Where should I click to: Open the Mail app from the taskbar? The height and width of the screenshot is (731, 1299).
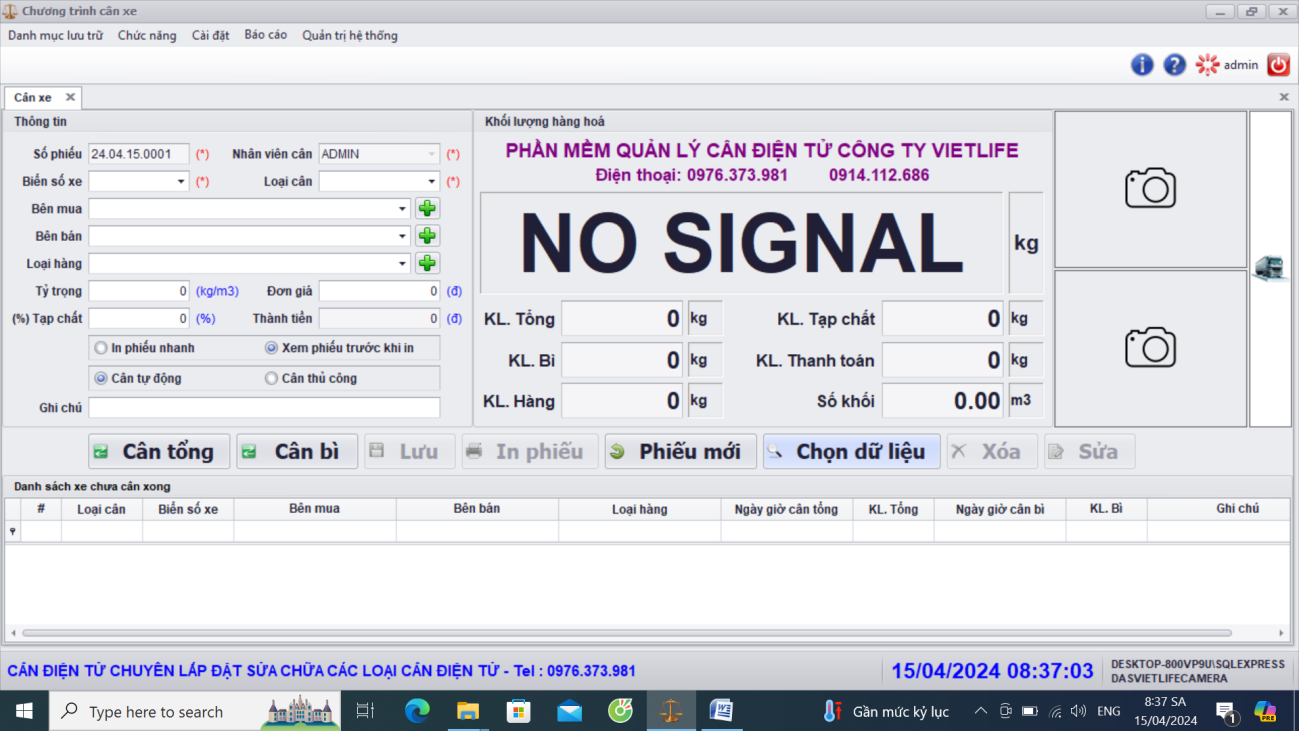point(570,711)
